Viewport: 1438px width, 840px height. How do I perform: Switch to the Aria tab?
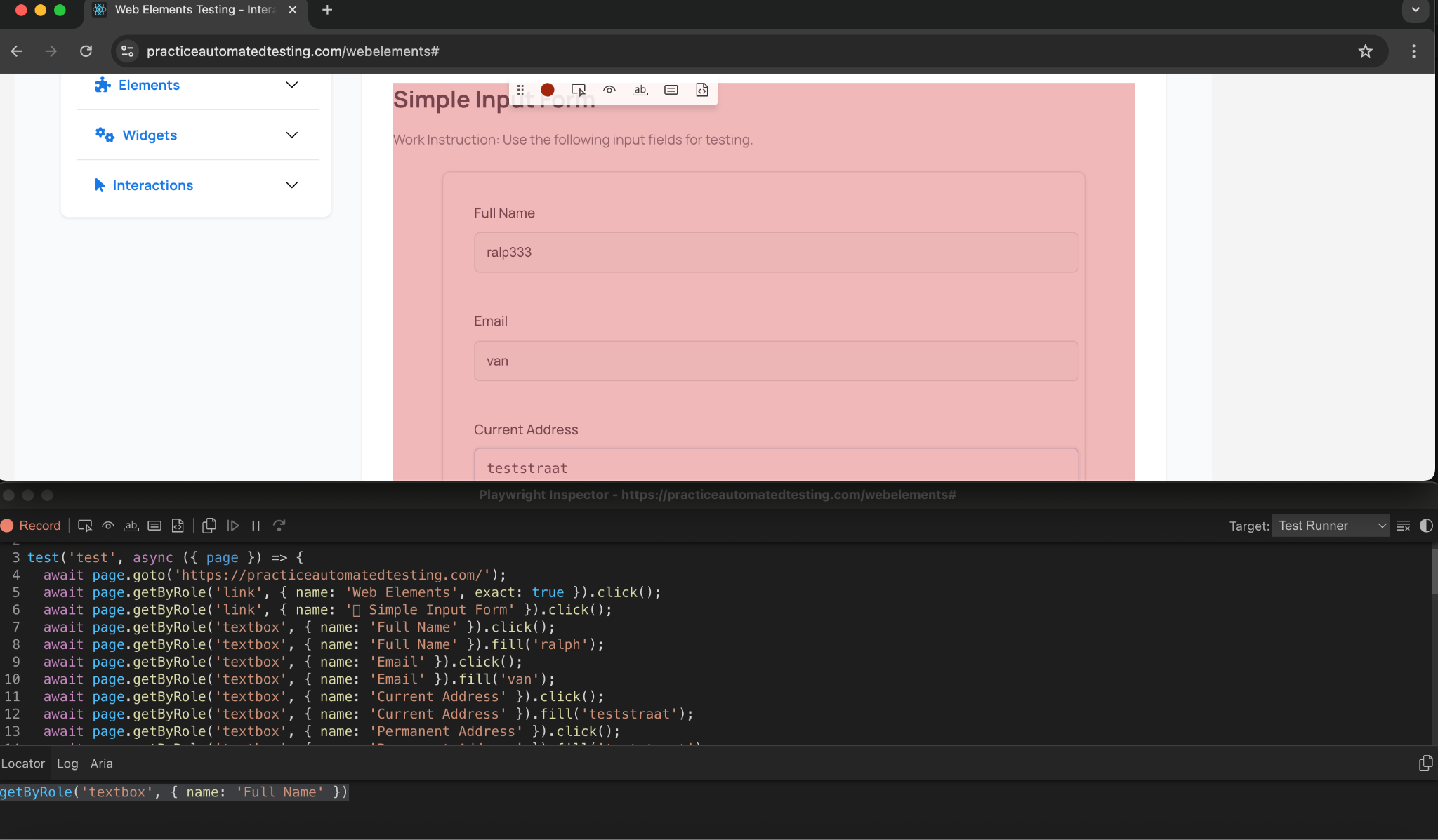click(102, 764)
